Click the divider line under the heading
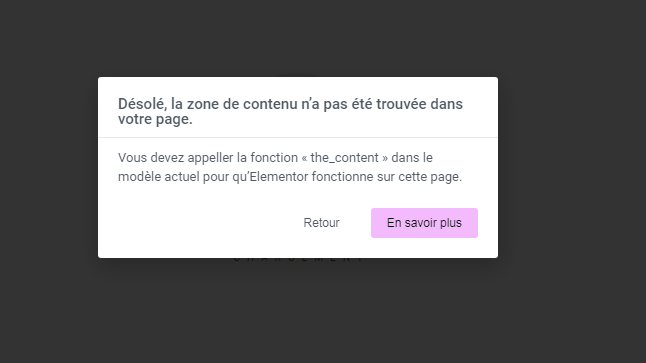This screenshot has height=363, width=646. [298, 137]
